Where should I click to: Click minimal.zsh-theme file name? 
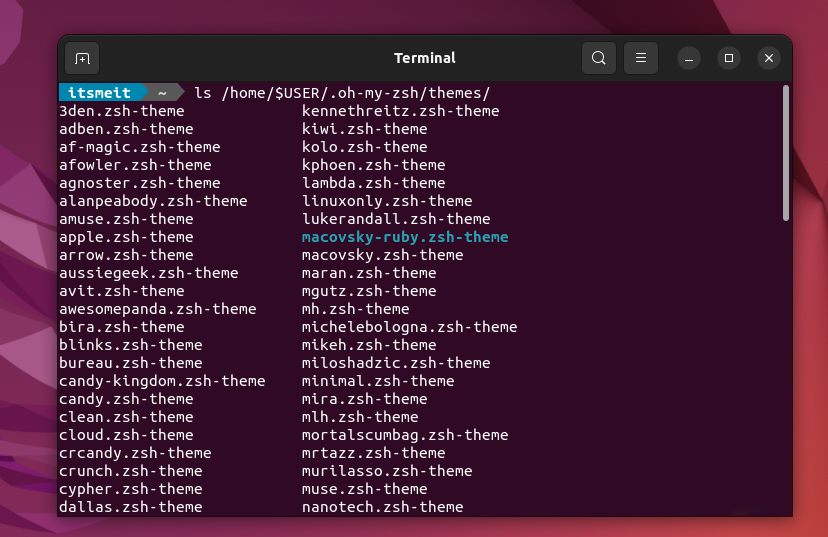click(378, 381)
